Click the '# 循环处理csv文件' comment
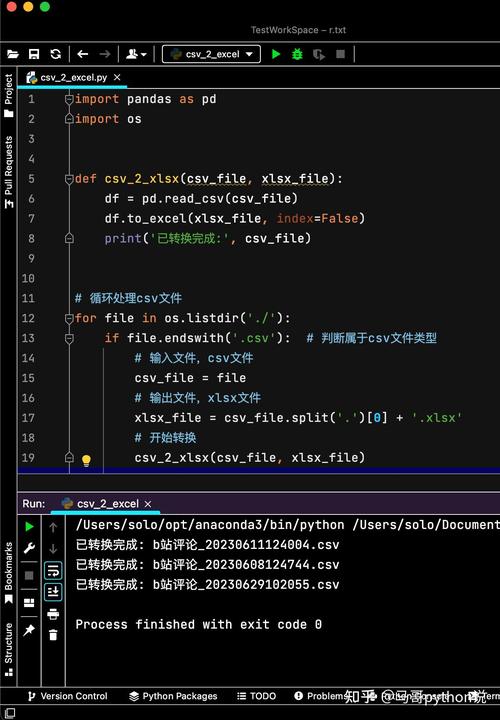 pyautogui.click(x=129, y=298)
